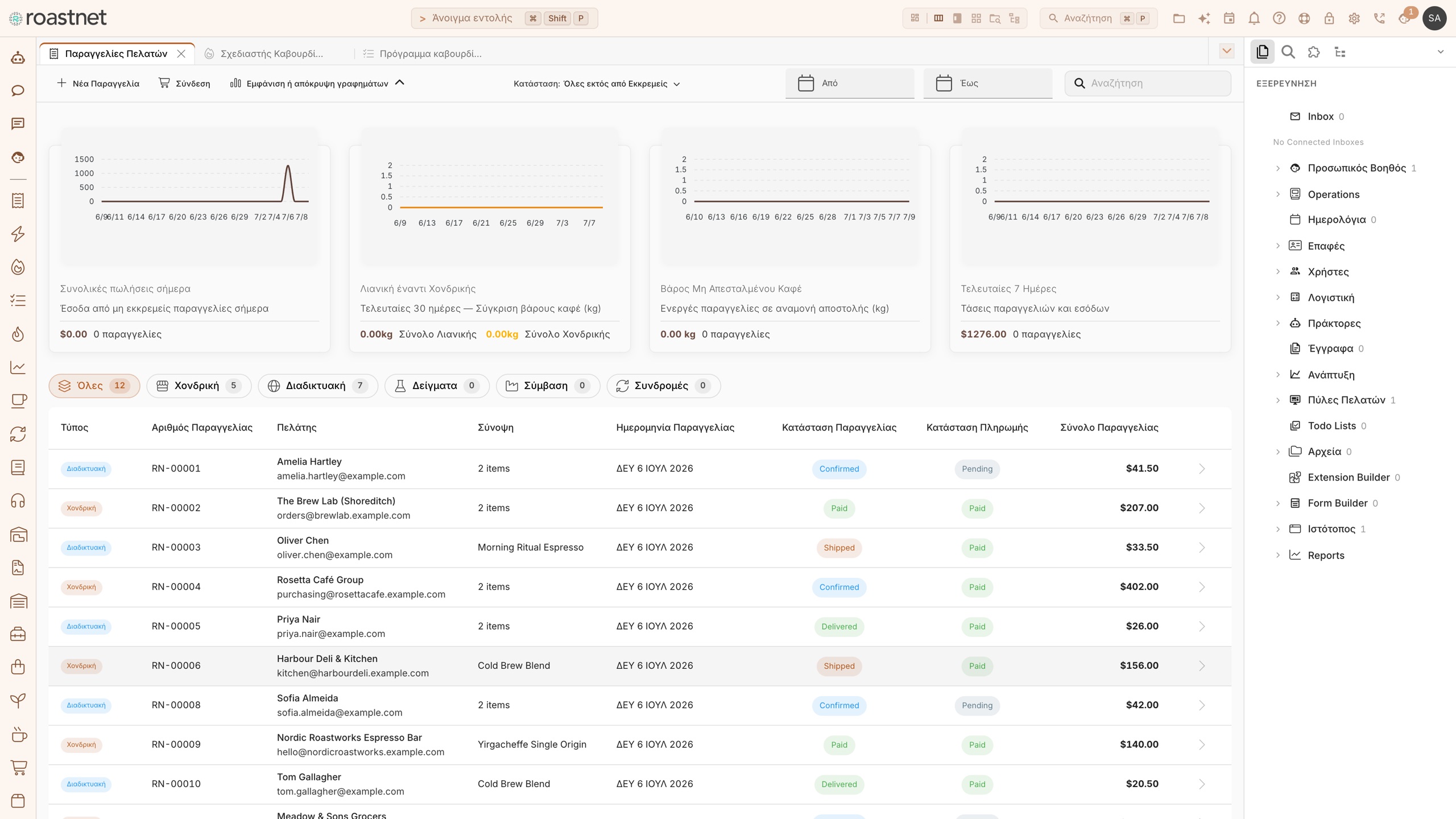Toggle chart visibility with Εμφάνιση ή απόκρυψη γραφημάτων

point(317,84)
